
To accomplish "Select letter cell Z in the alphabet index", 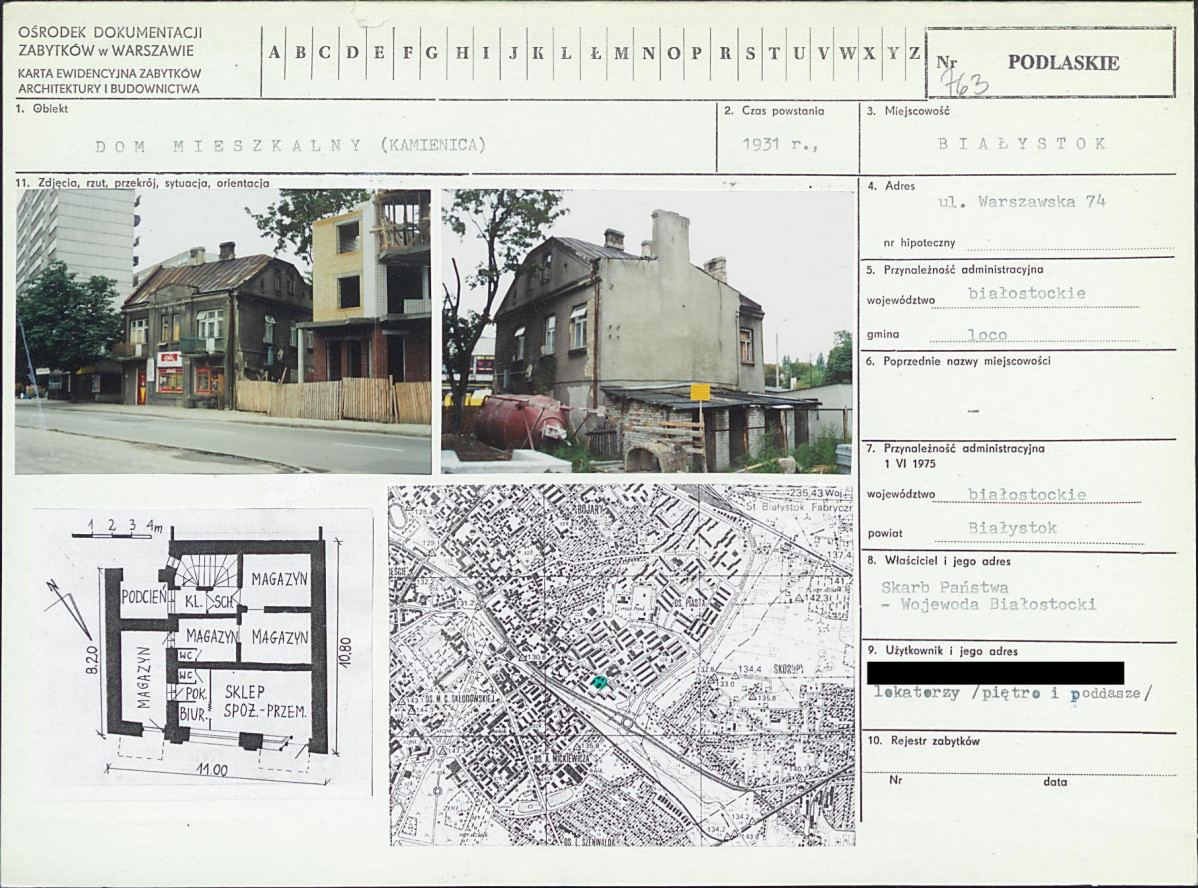I will pos(913,54).
